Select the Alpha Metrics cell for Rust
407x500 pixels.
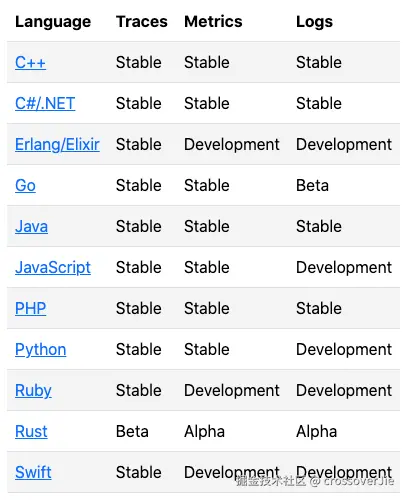pos(205,431)
